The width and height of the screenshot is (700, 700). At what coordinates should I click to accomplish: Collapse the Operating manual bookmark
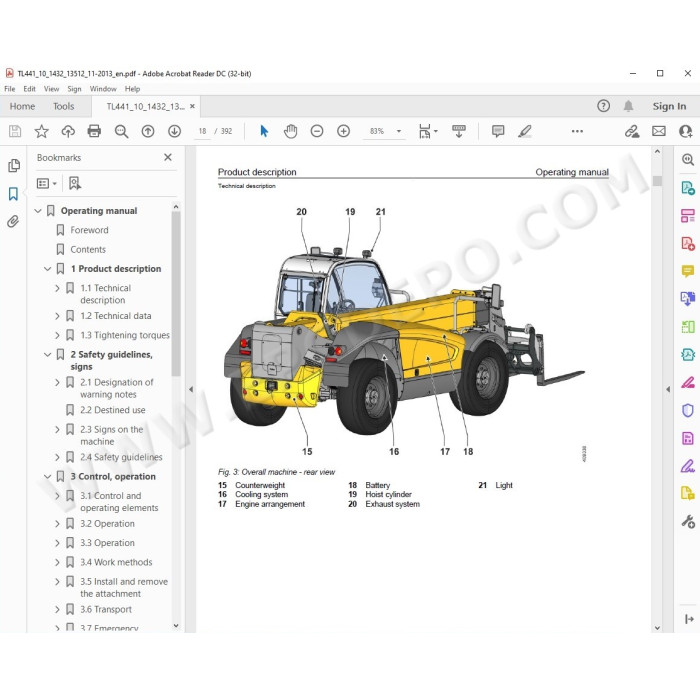(38, 211)
